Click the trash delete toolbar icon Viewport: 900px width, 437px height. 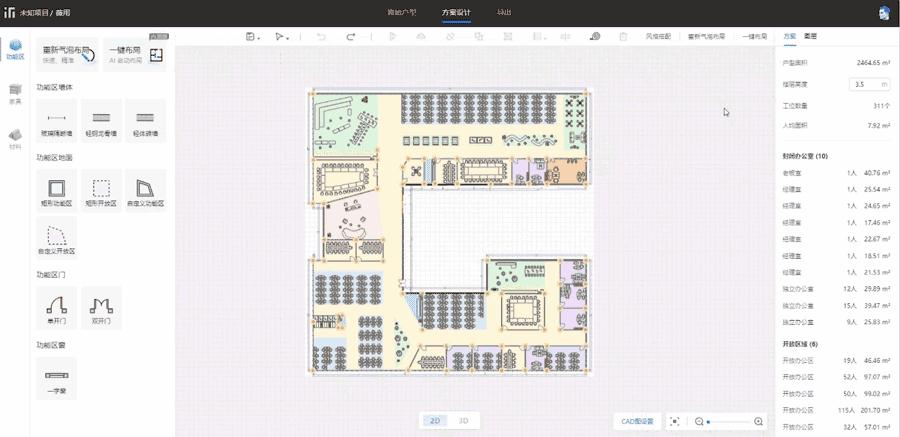(x=623, y=36)
